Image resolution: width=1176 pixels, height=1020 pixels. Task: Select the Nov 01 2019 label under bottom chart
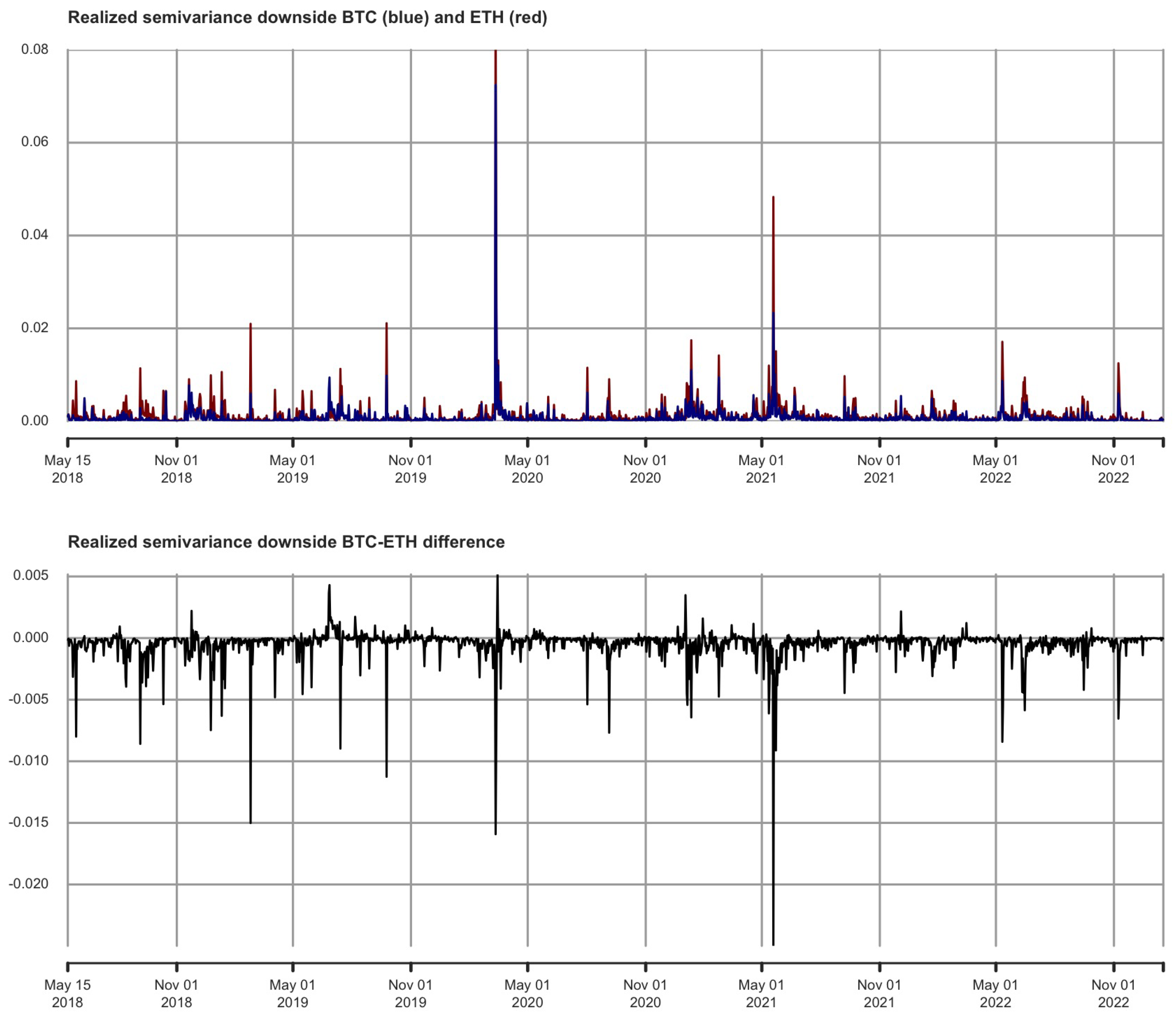click(411, 993)
